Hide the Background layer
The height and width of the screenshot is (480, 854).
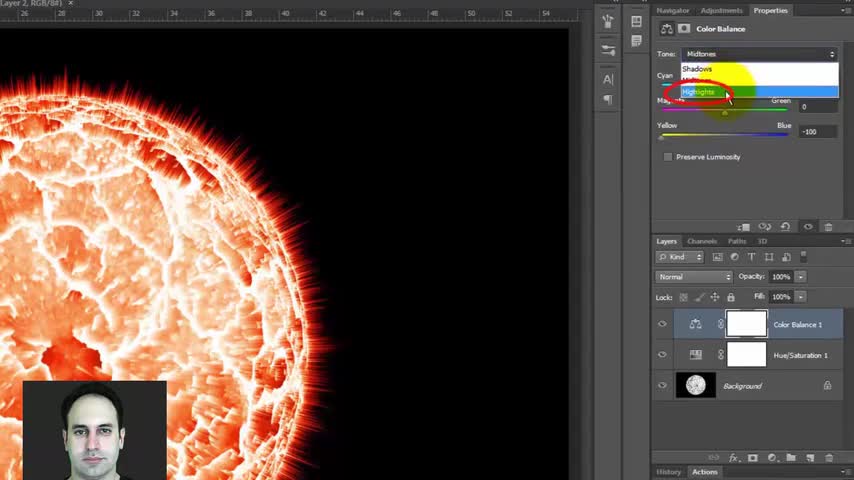[x=662, y=386]
